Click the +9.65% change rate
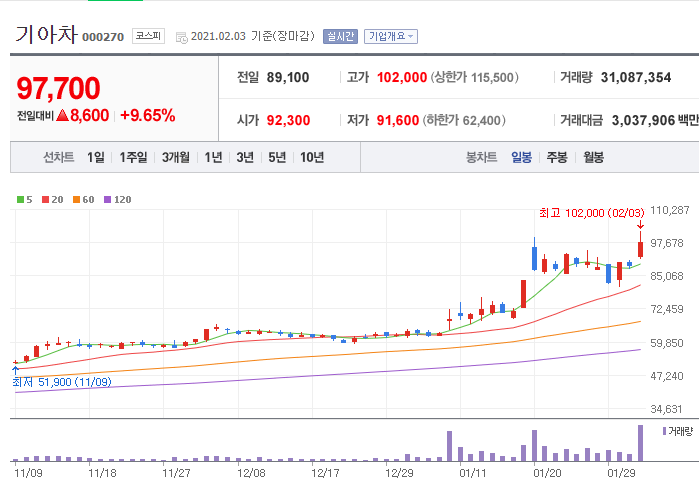 coord(148,115)
